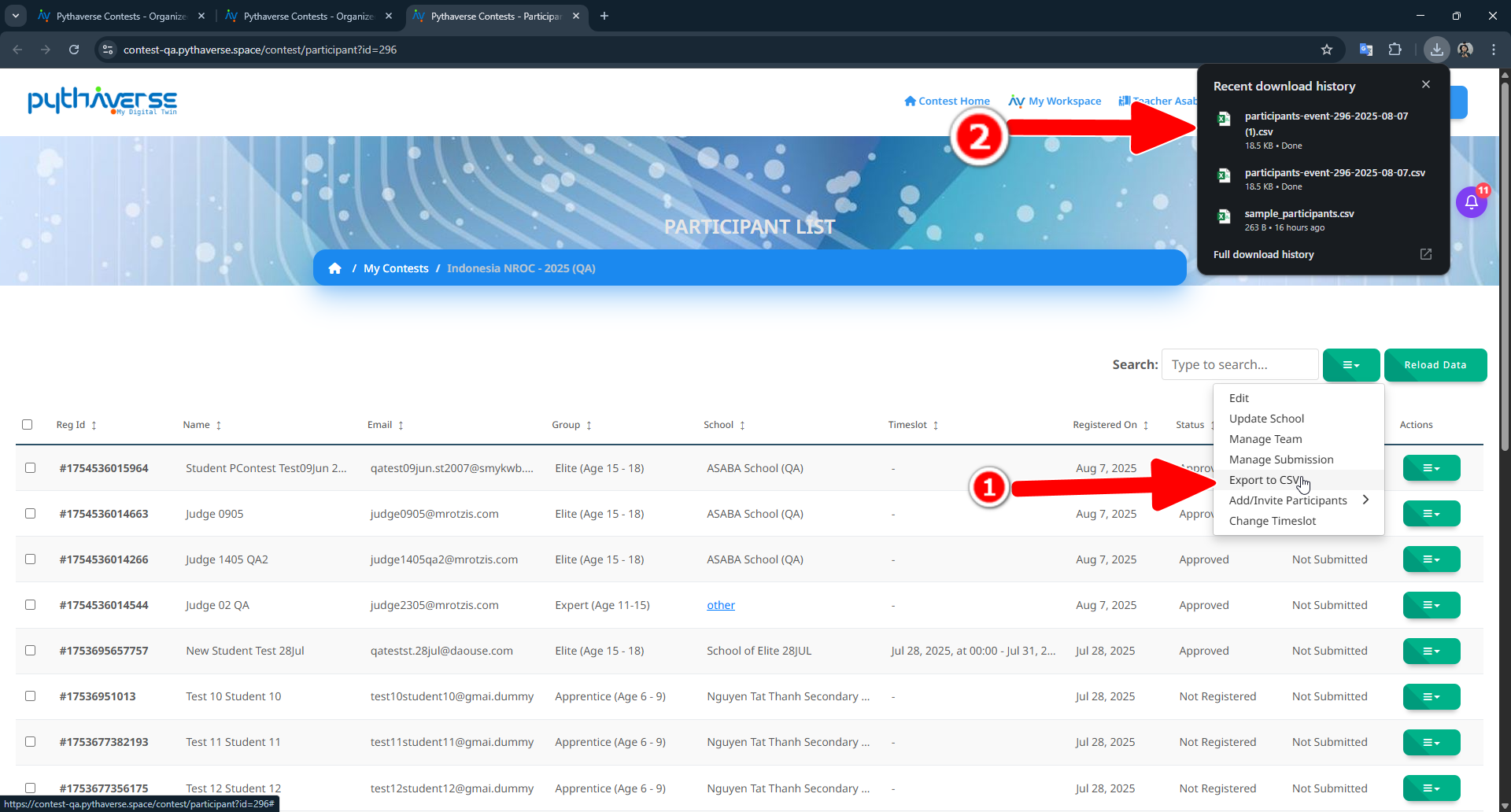The height and width of the screenshot is (812, 1511).
Task: Open Chrome downloads icon
Action: tap(1436, 50)
